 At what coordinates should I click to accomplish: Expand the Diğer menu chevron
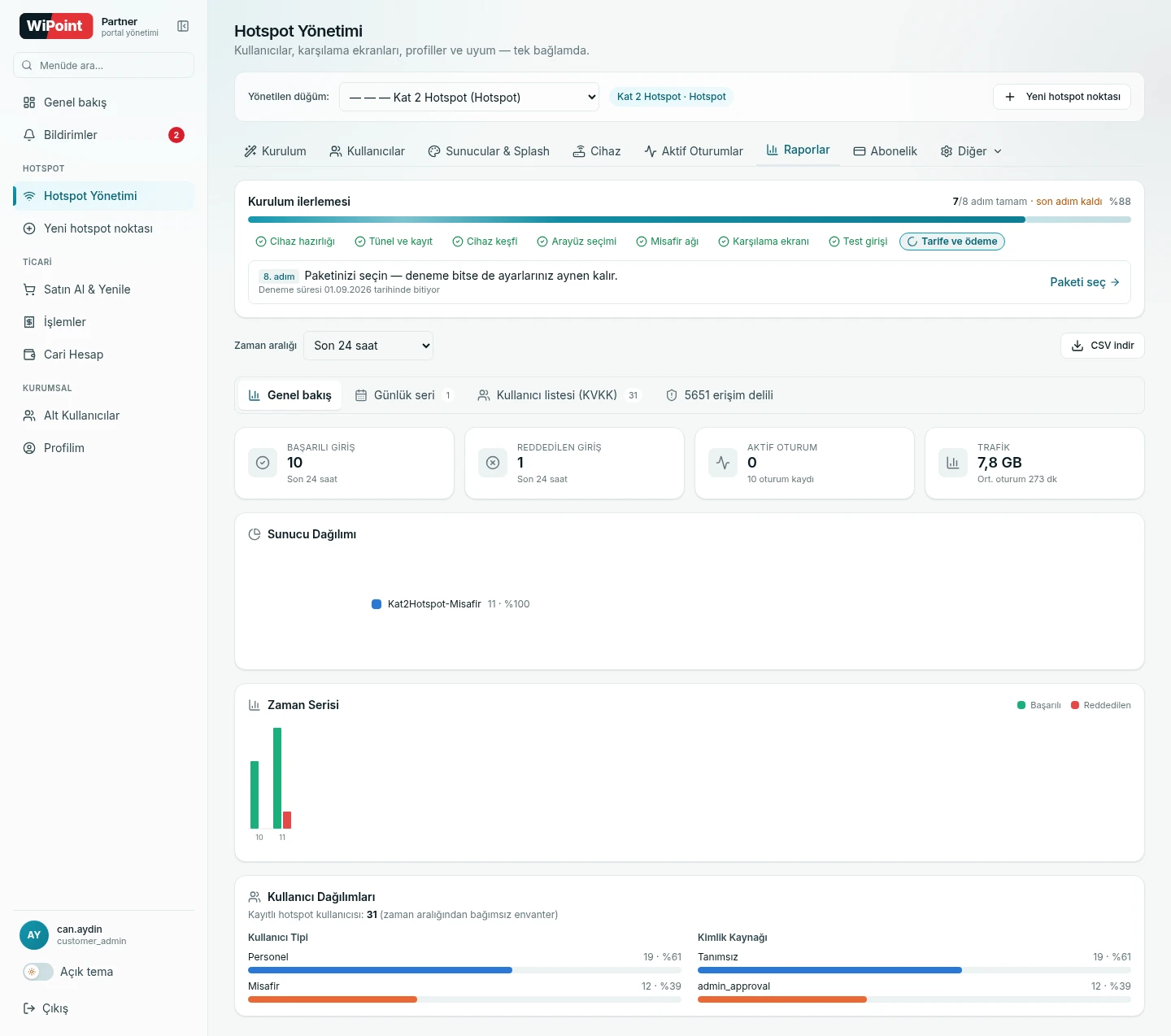point(998,151)
